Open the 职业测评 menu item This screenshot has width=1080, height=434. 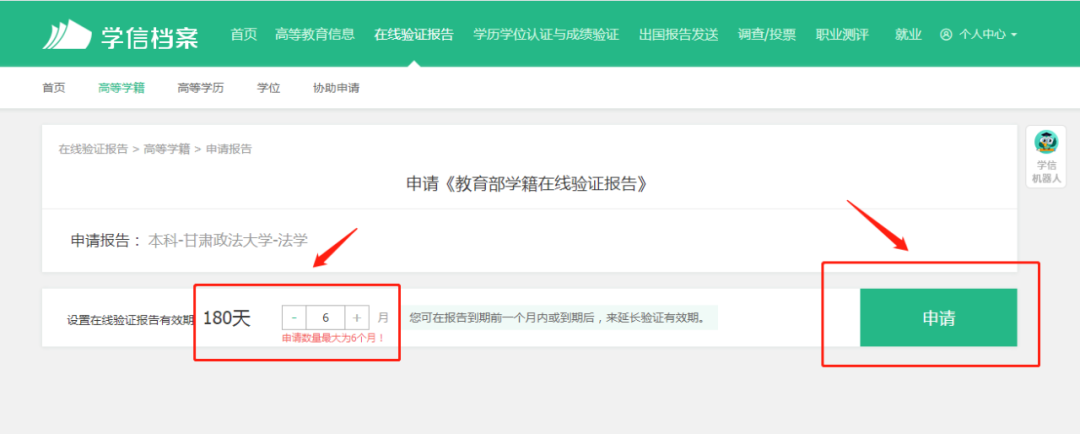[x=842, y=34]
